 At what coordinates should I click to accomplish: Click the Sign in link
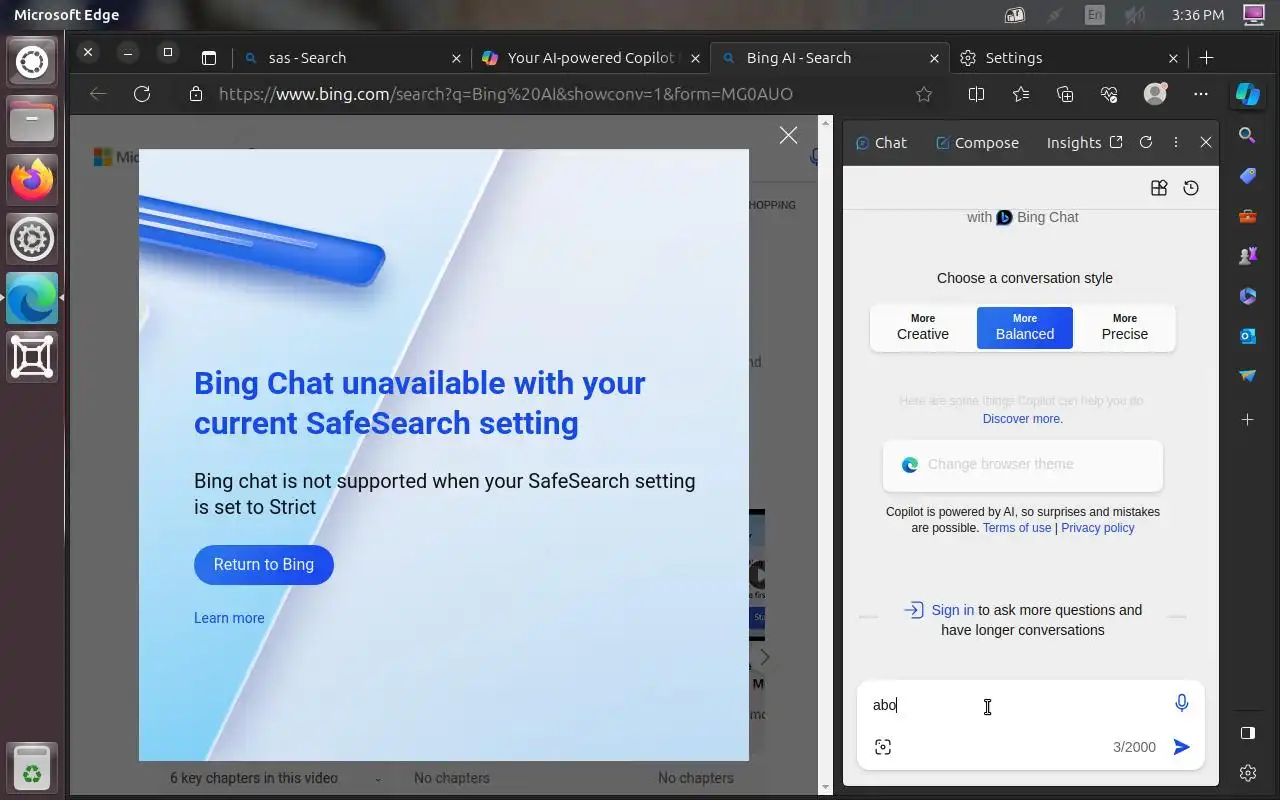[x=952, y=610]
